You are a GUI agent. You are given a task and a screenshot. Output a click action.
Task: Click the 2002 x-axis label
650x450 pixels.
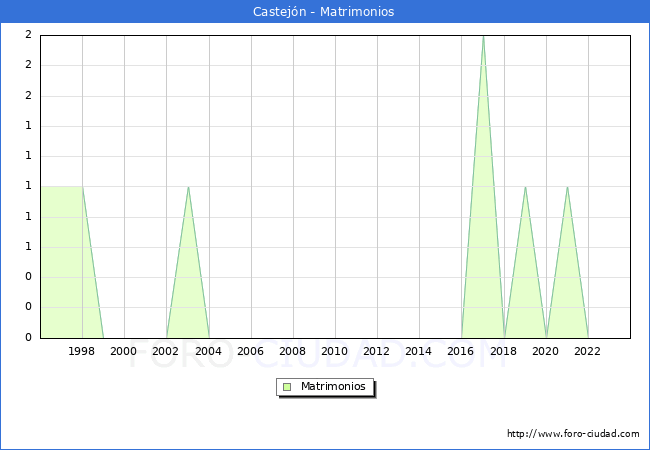click(166, 351)
